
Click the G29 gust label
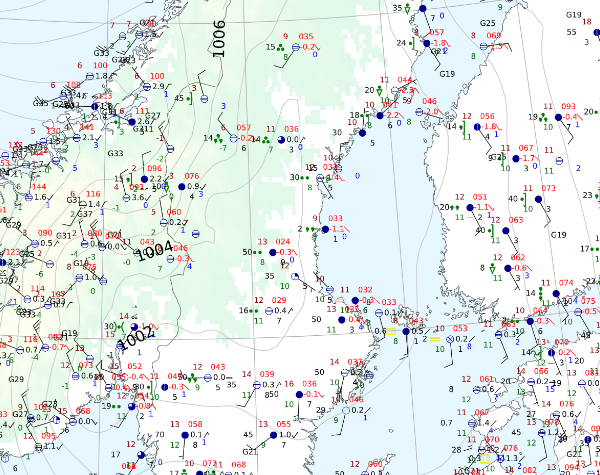click(x=16, y=379)
